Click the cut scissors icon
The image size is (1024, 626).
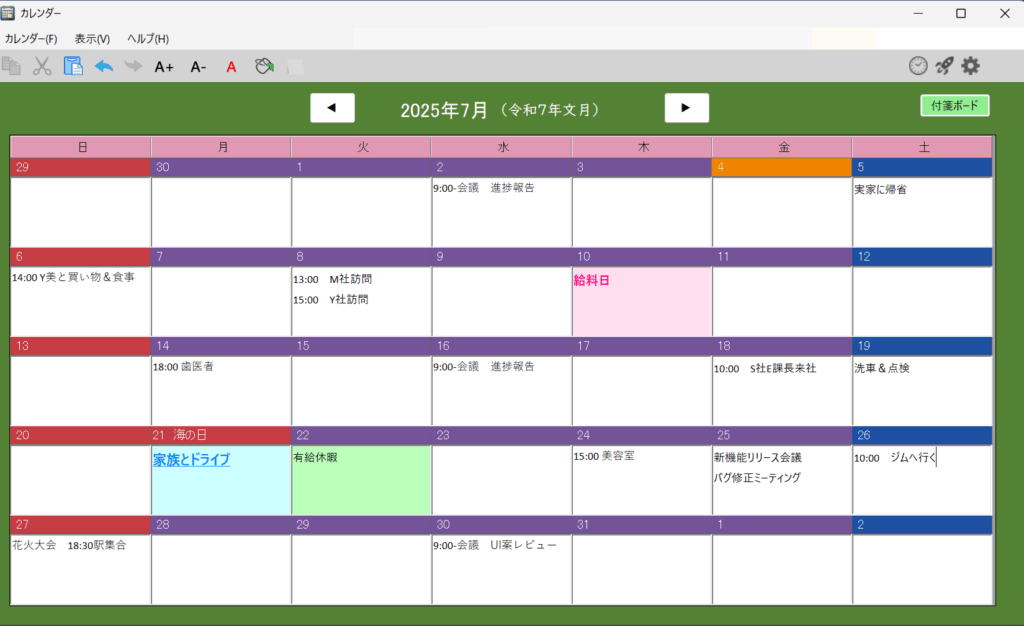coord(42,67)
